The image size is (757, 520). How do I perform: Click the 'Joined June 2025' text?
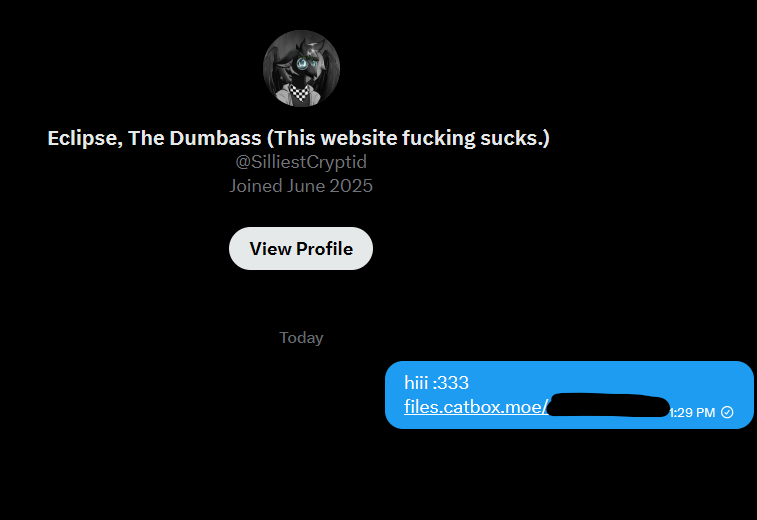301,186
